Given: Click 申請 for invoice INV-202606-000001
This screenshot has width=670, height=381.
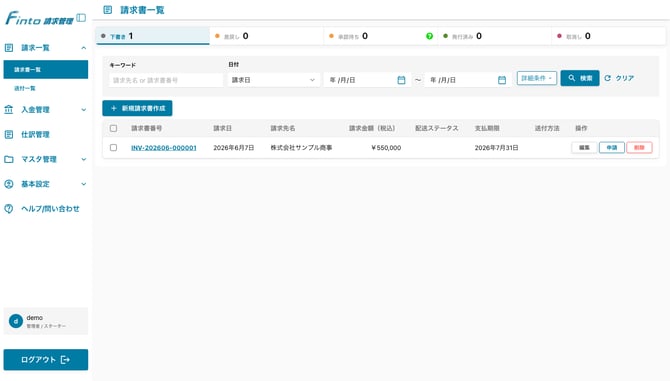Looking at the screenshot, I should 611,147.
